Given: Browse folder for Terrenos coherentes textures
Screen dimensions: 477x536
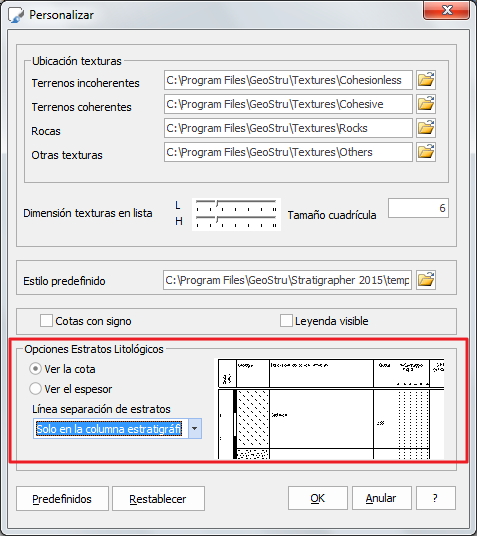Looking at the screenshot, I should [x=426, y=104].
